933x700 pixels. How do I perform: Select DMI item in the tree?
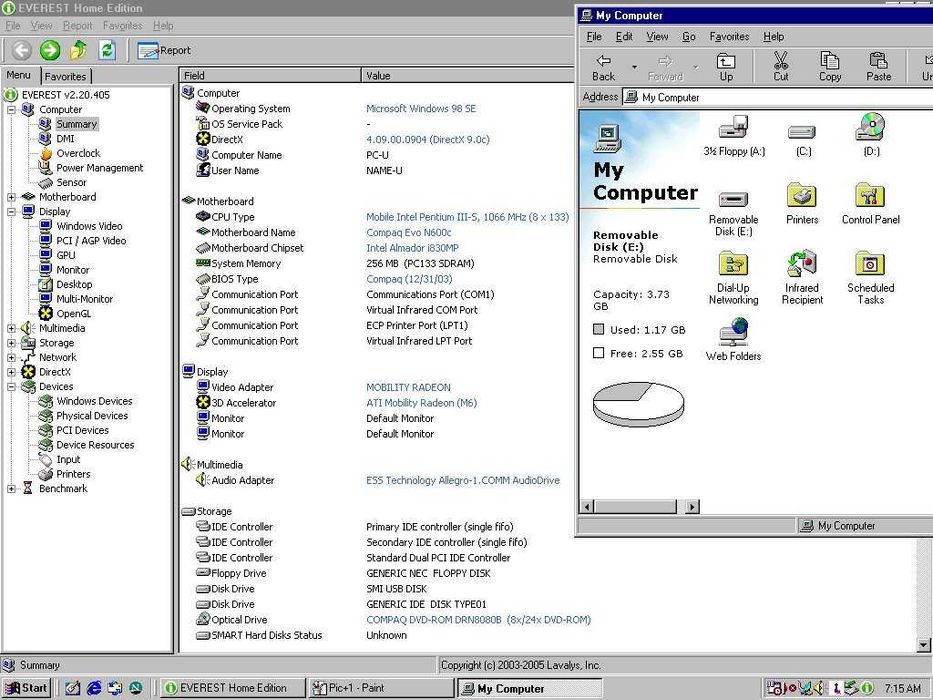click(65, 139)
